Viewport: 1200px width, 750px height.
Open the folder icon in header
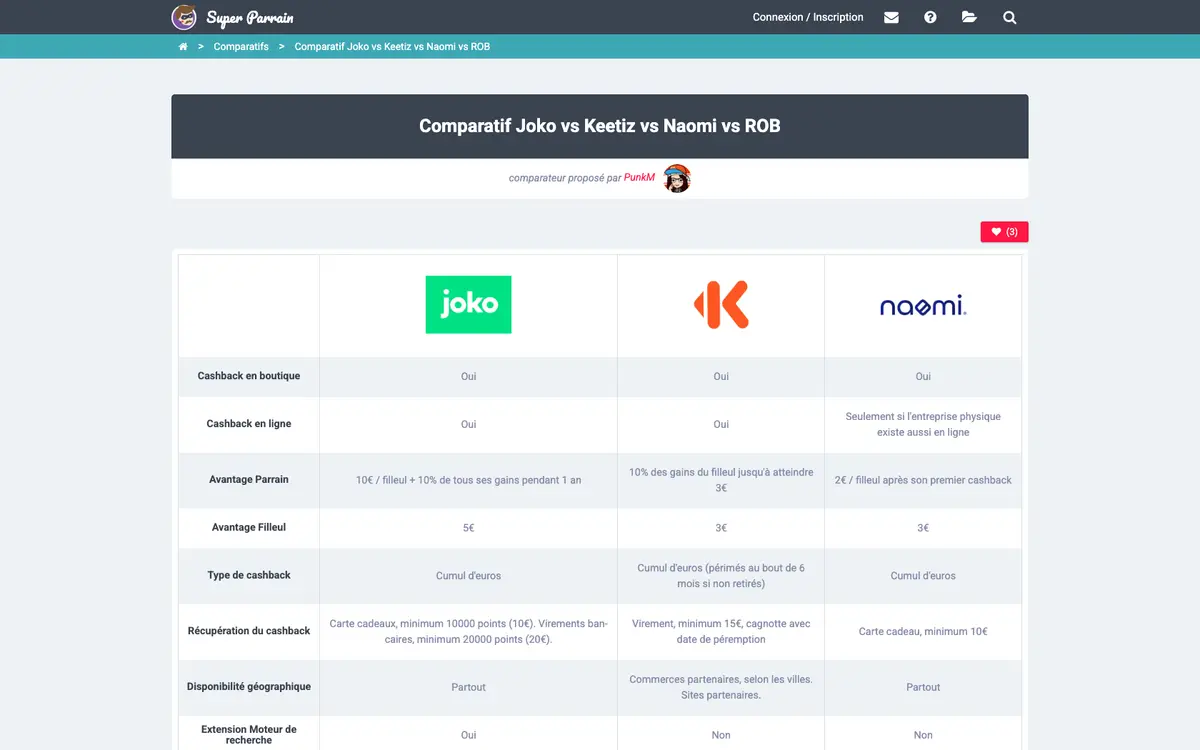click(969, 17)
